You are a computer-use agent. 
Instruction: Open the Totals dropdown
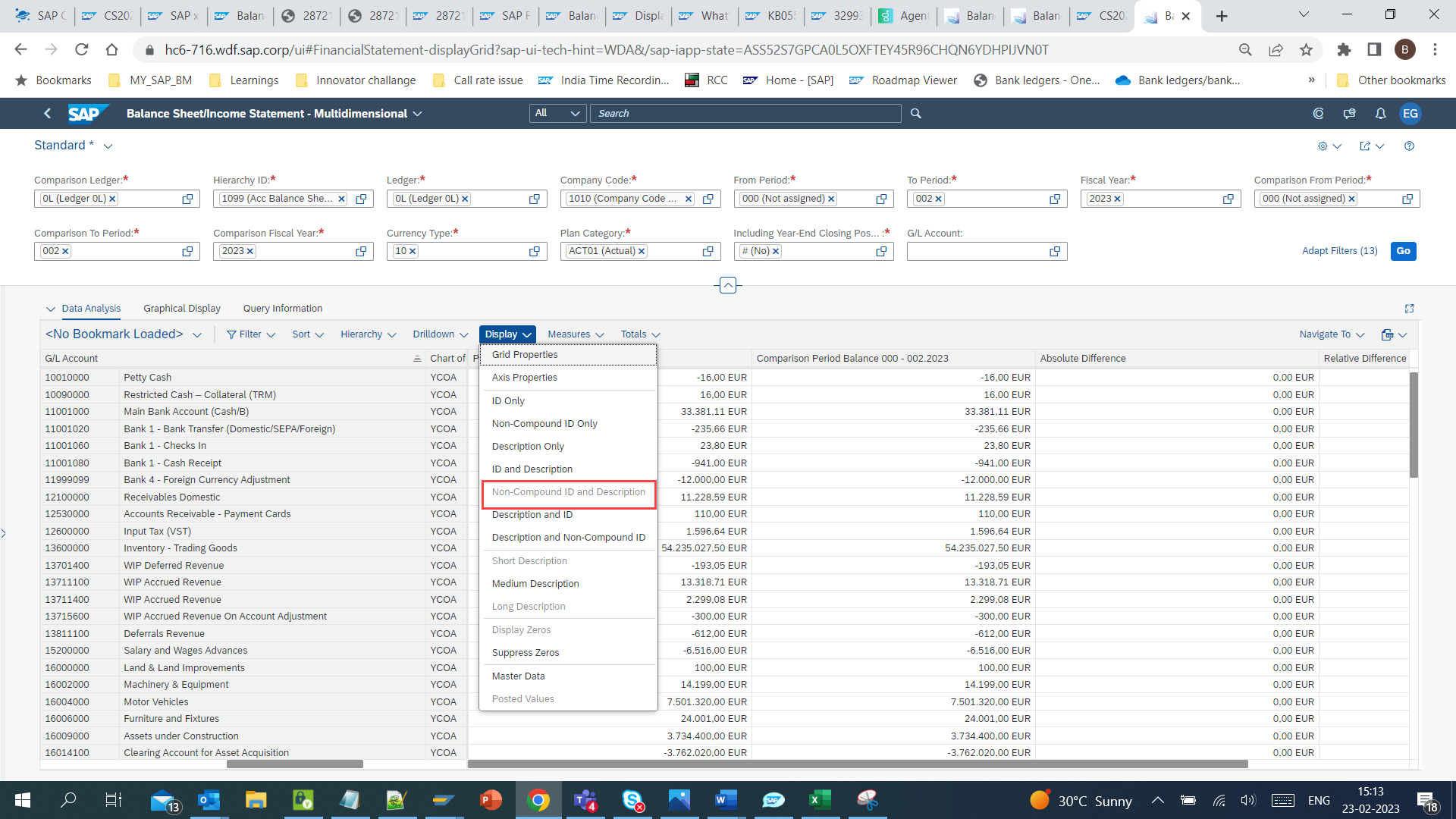641,334
